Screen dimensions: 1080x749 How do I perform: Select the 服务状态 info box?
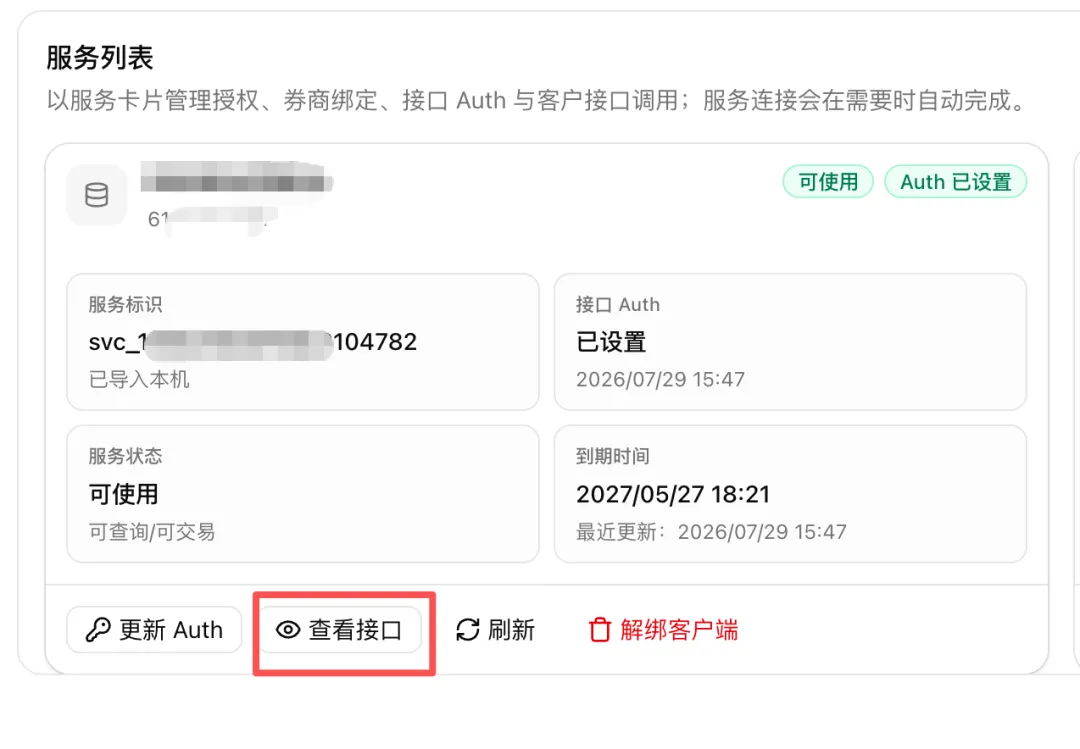coord(303,493)
